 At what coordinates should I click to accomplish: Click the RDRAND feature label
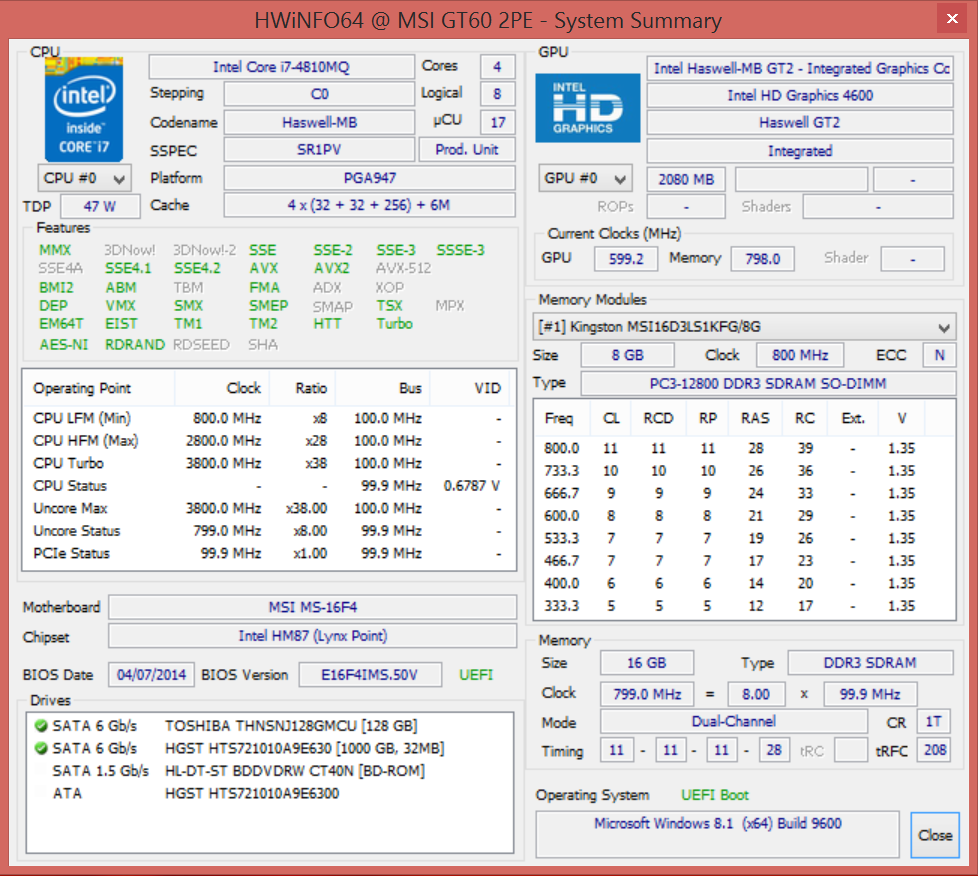point(135,344)
